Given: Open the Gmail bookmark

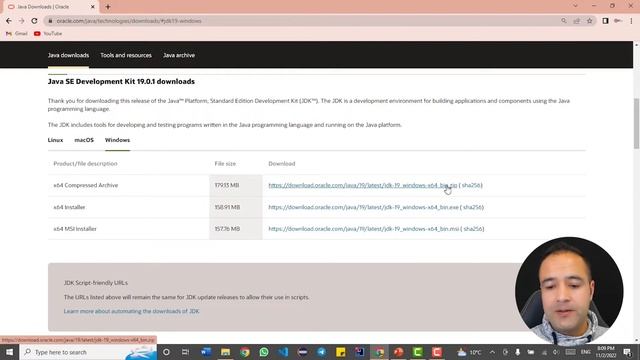Looking at the screenshot, I should [17, 33].
